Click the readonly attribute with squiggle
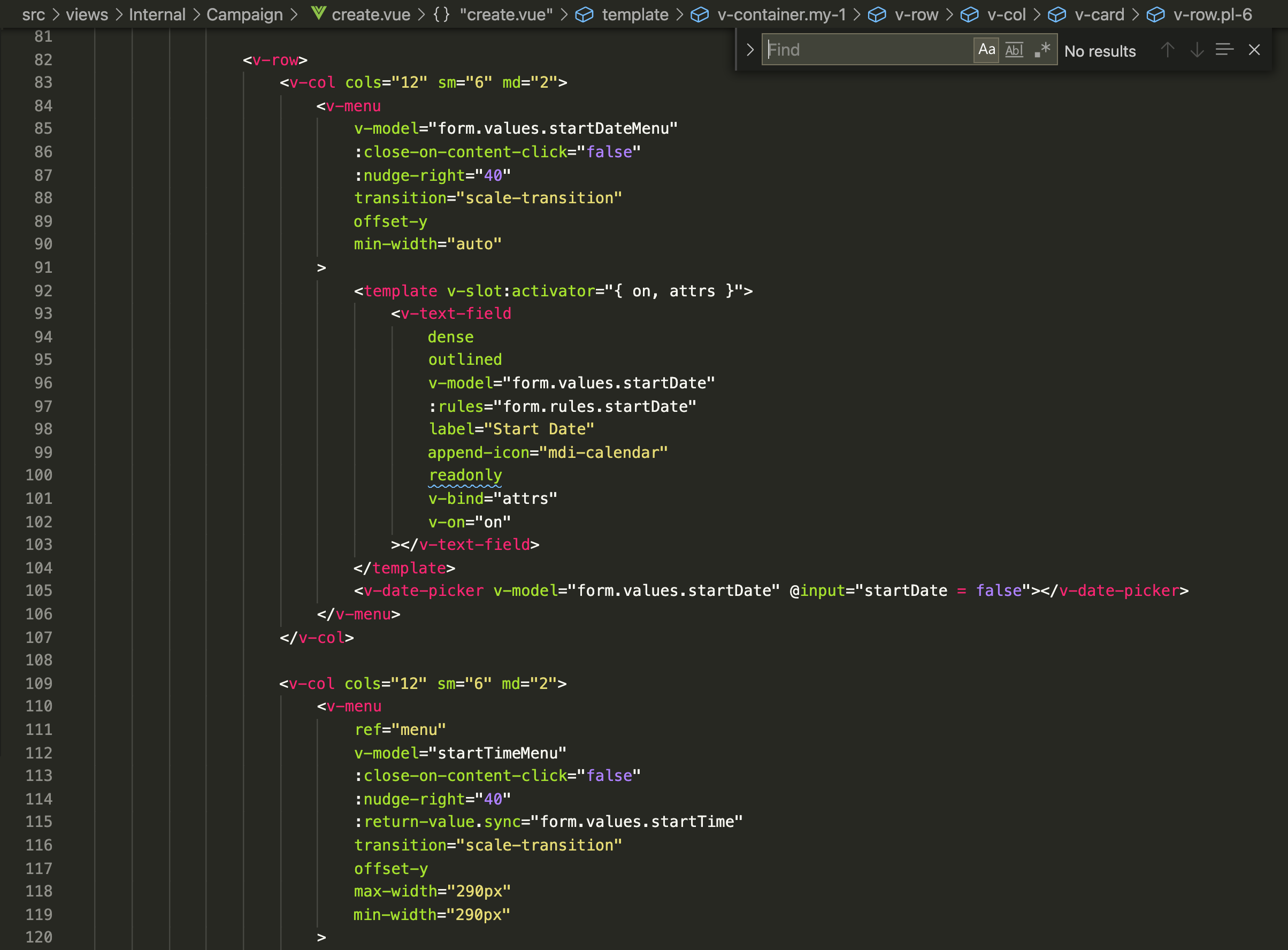This screenshot has height=950, width=1288. 465,476
